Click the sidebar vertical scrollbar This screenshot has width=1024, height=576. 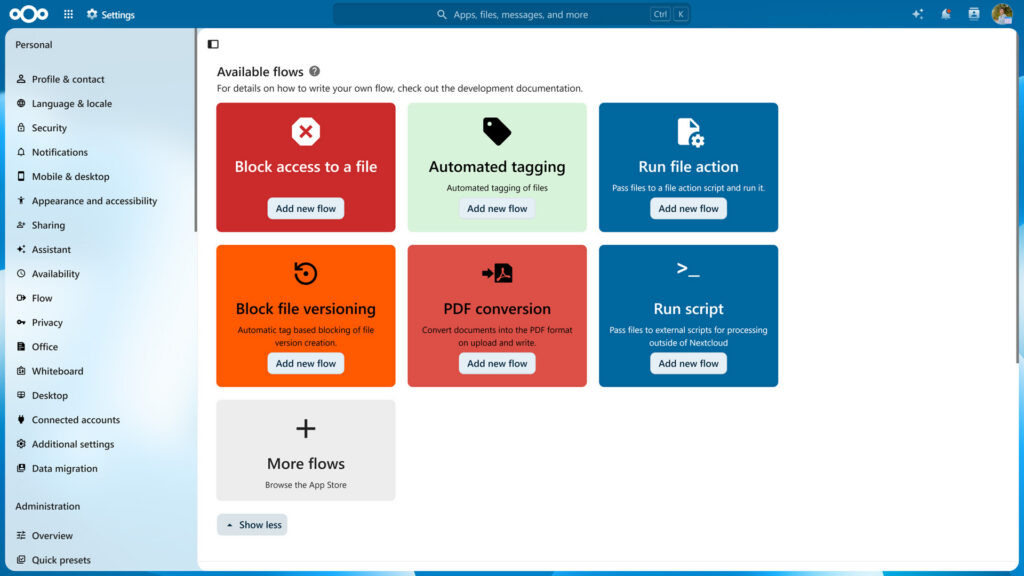195,131
